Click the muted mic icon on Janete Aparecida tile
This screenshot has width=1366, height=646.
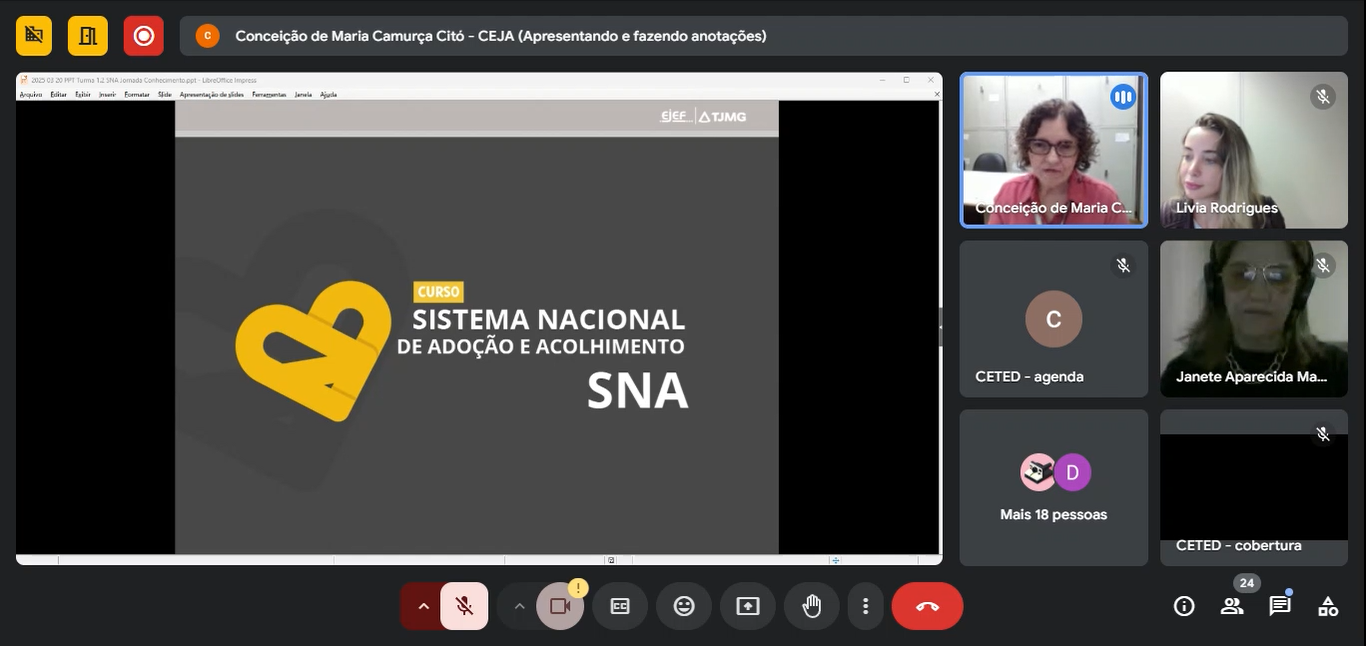[x=1323, y=265]
